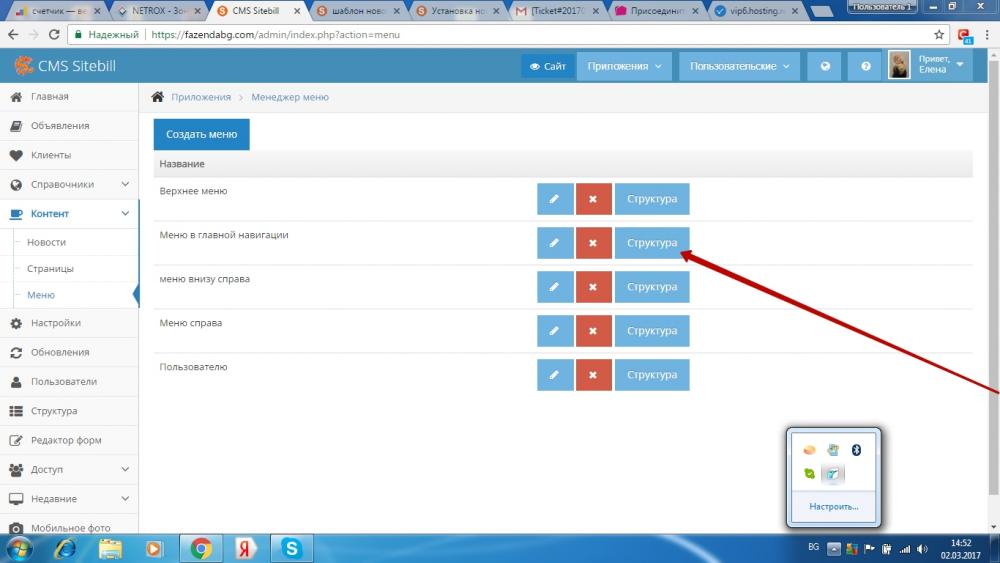Open Редактор форм in sidebar

click(69, 441)
